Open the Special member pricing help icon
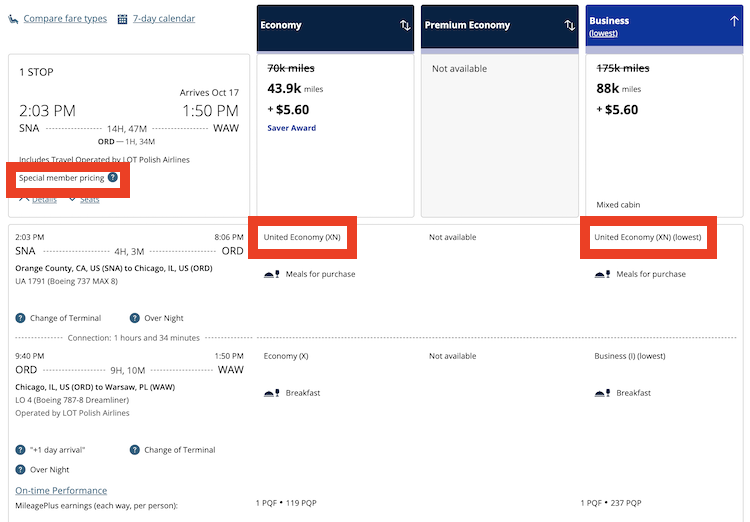This screenshot has width=750, height=522. pos(113,178)
